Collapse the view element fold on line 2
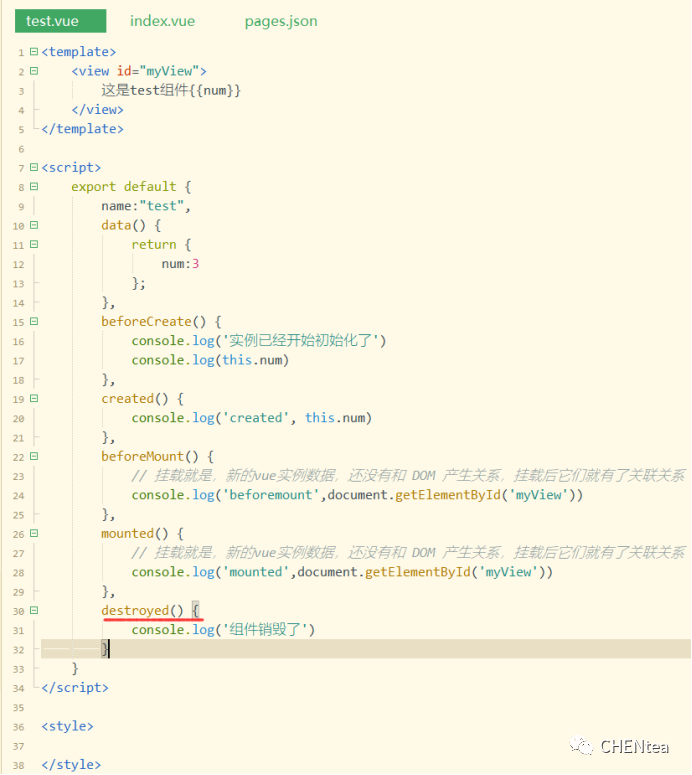Screen dimensions: 692x775 (x=34, y=71)
